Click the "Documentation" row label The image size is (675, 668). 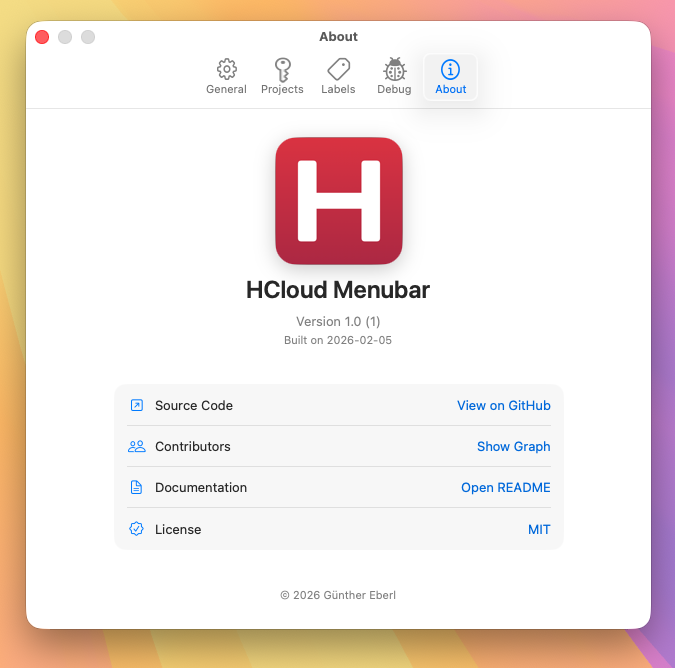point(201,487)
